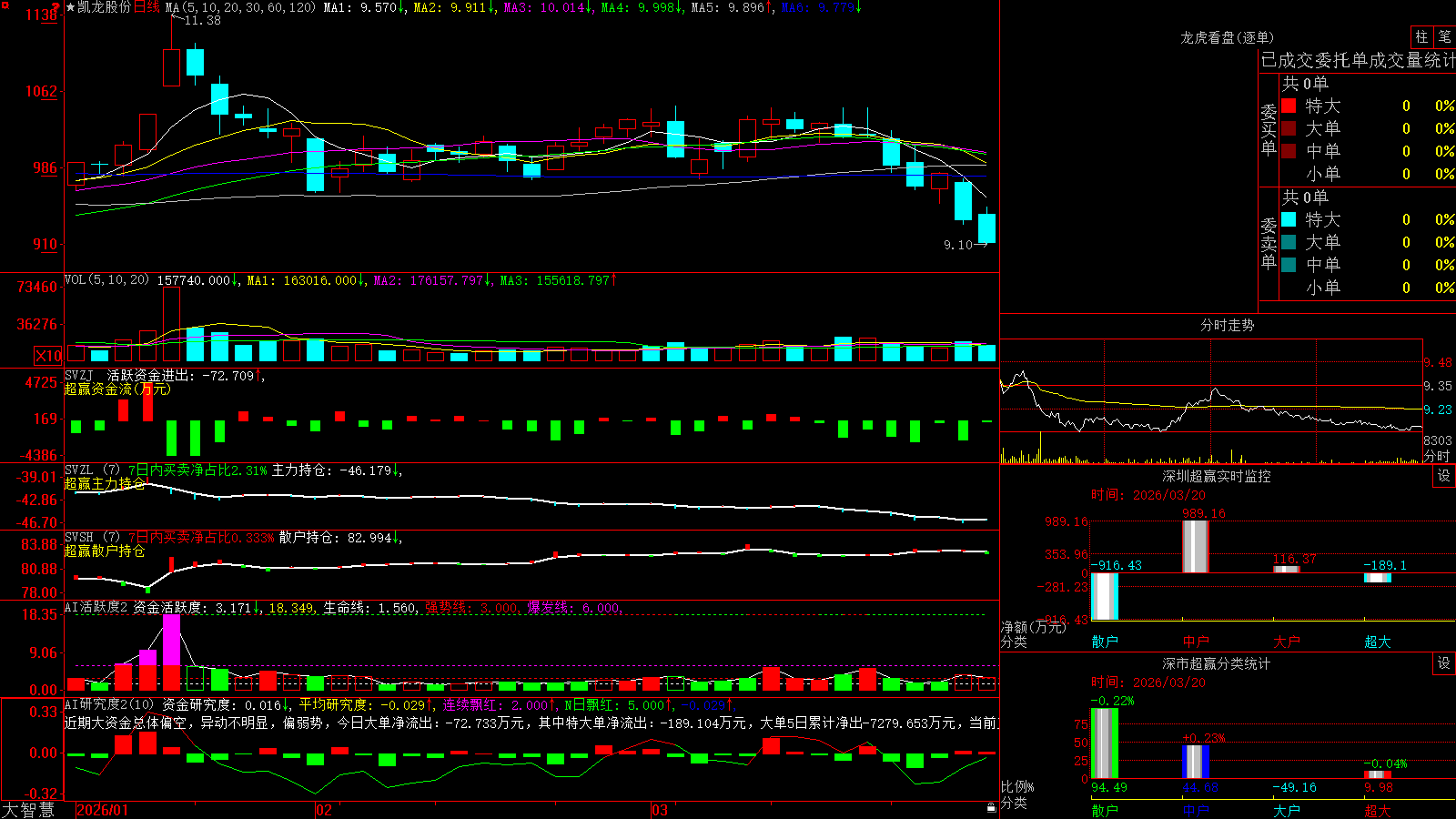This screenshot has width=1456, height=819.
Task: Click the 9.98 超大 bar in 分类统计
Action: [1378, 774]
